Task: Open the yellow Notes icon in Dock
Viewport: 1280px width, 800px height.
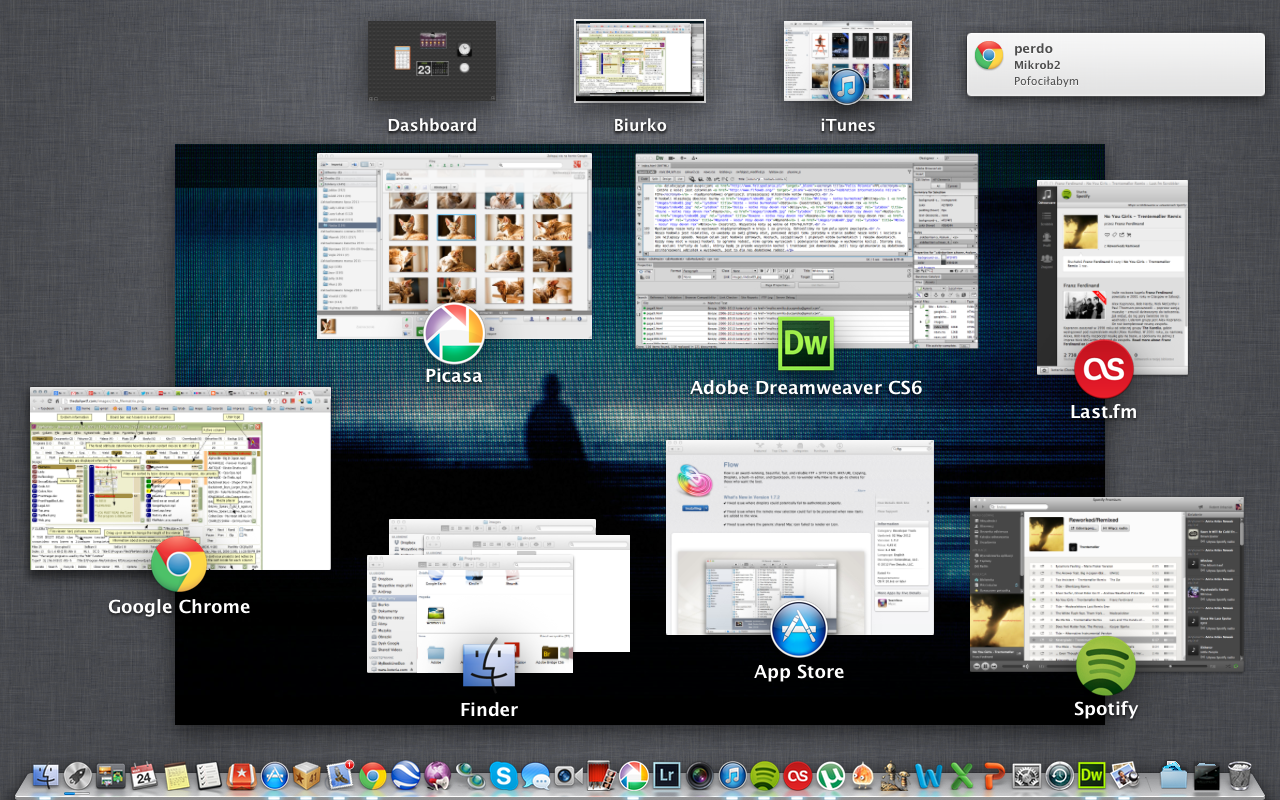Action: [176, 775]
